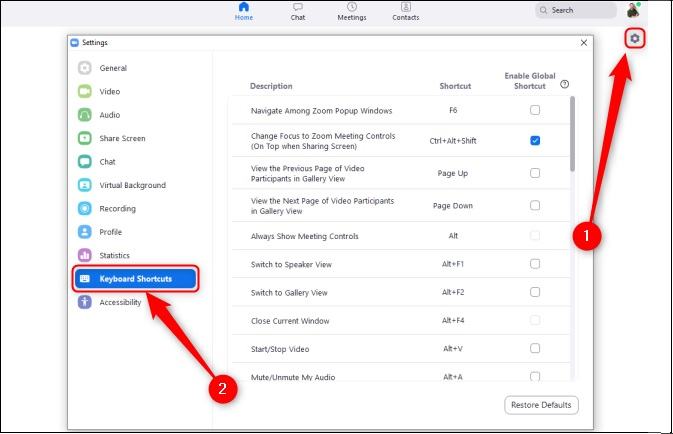Edit the Alt+F2 shortcut value
This screenshot has width=673, height=434.
(453, 292)
